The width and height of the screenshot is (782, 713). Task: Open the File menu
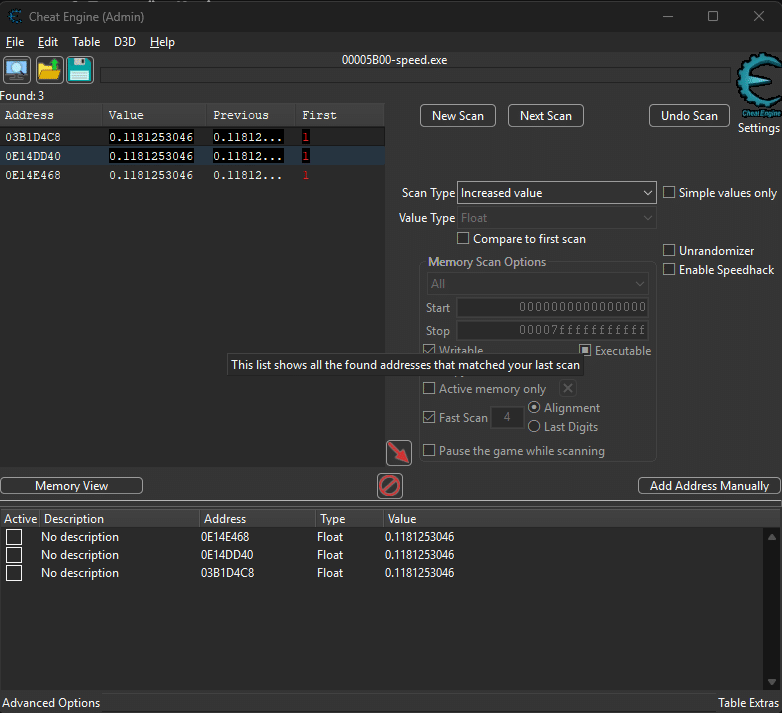[15, 42]
